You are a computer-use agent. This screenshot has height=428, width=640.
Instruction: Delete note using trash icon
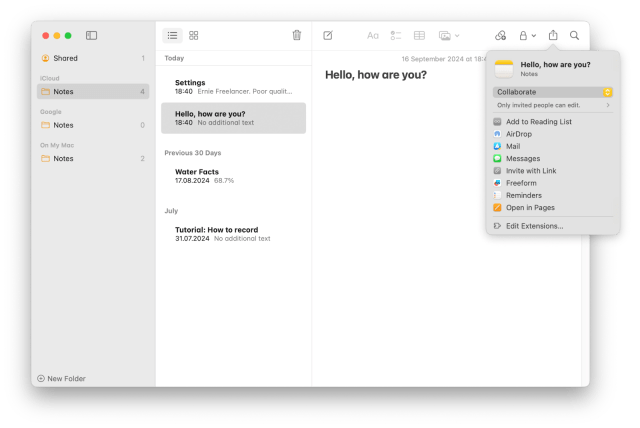(297, 35)
